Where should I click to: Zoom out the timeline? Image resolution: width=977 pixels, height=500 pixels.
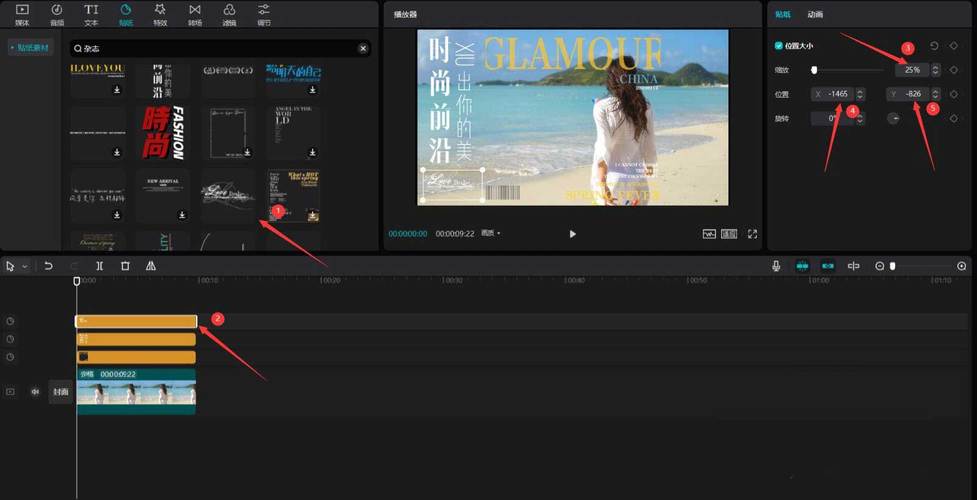(x=880, y=266)
